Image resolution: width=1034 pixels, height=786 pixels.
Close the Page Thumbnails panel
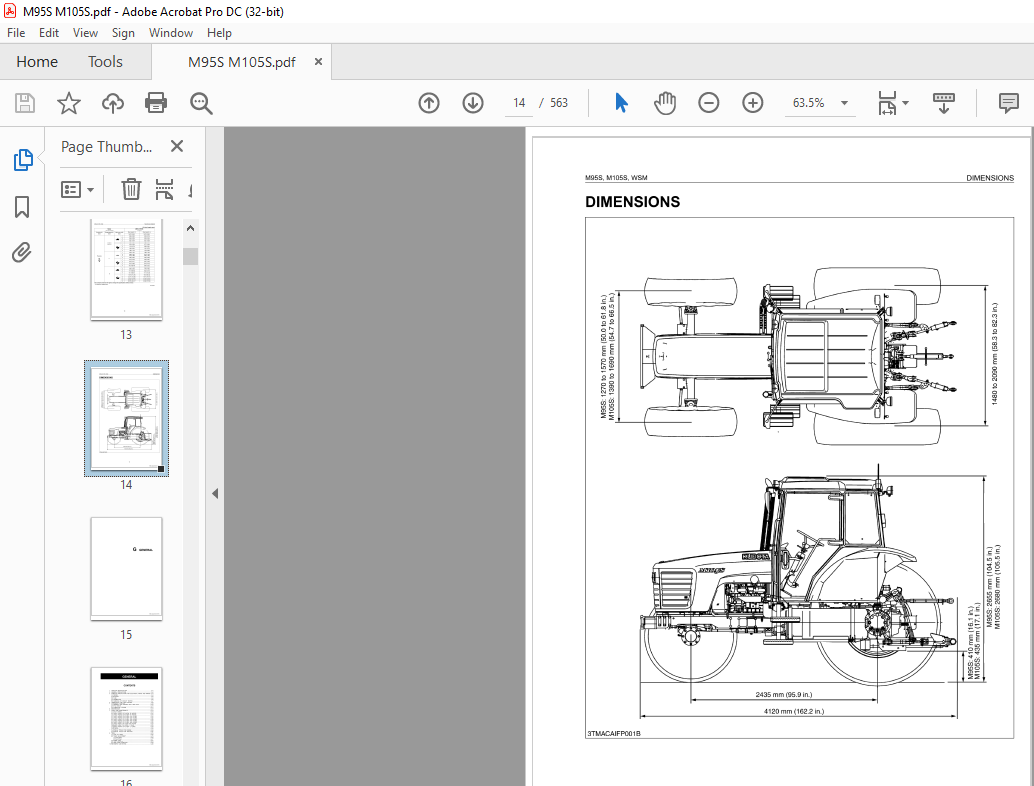[x=177, y=146]
